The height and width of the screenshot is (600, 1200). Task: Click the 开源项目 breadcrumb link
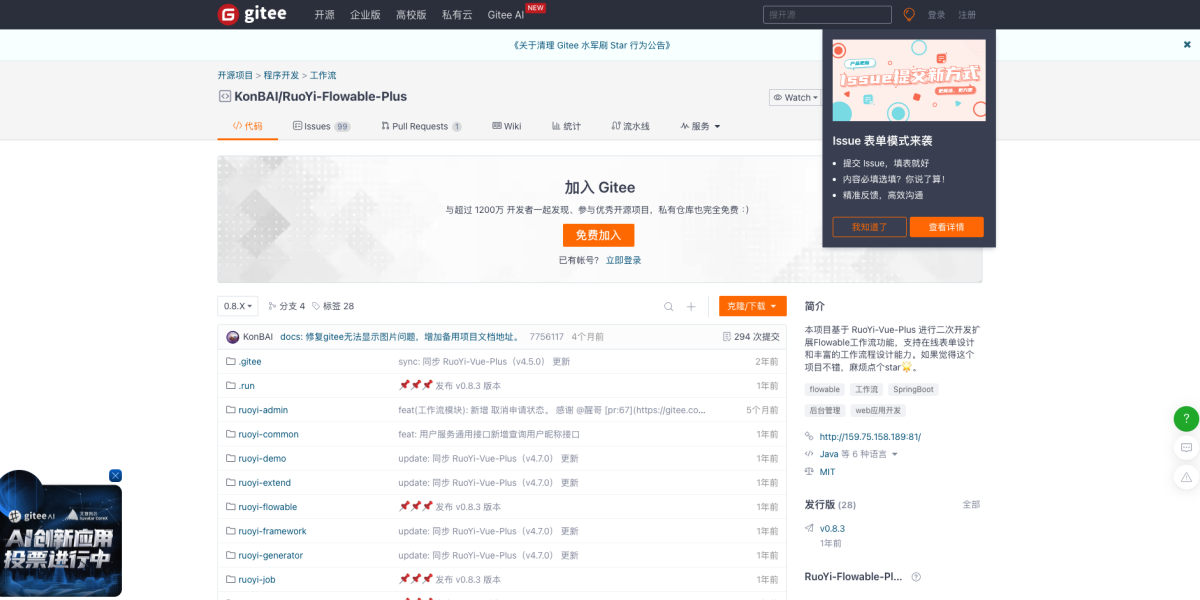236,75
